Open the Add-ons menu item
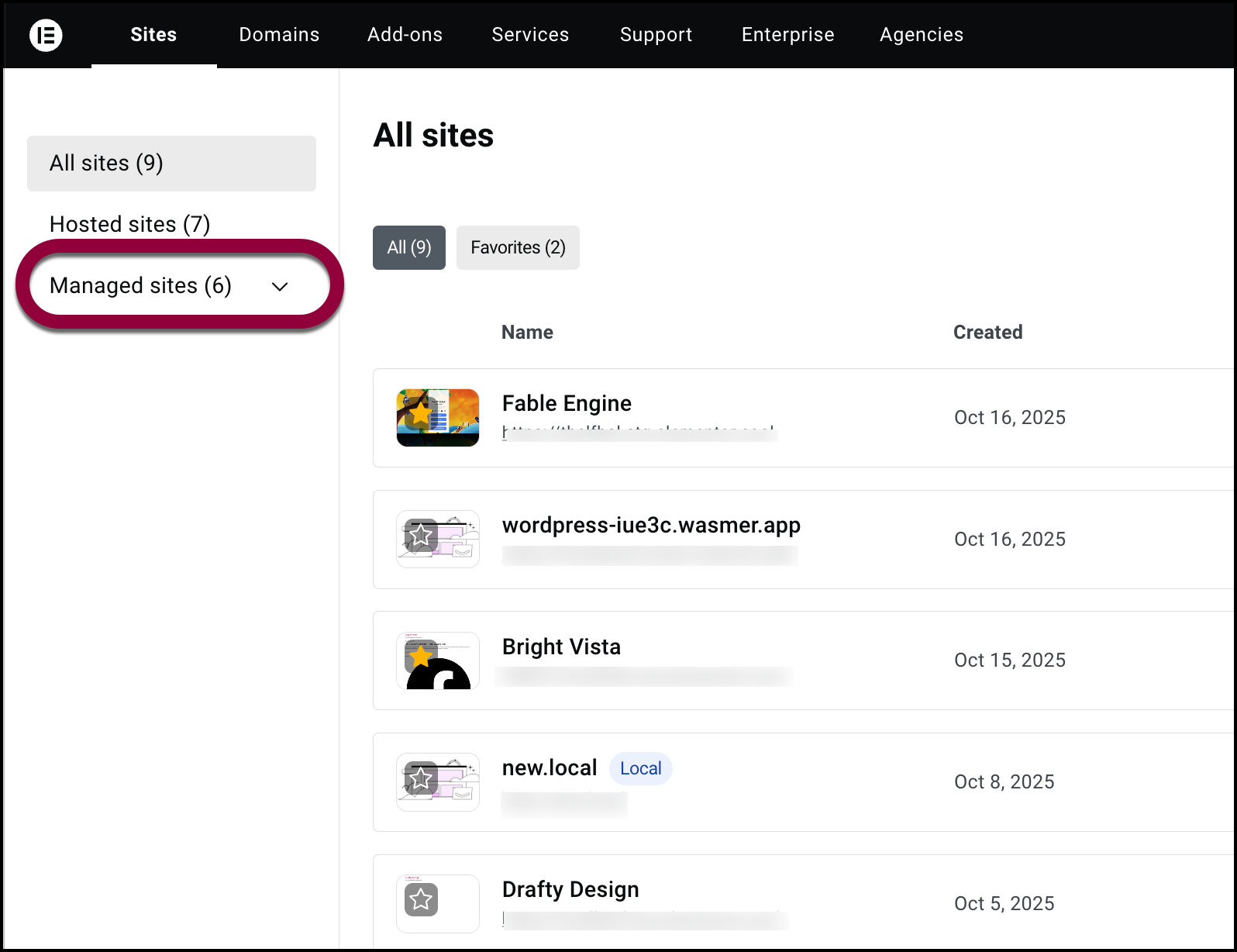Screen dimensions: 1237x952 405,35
